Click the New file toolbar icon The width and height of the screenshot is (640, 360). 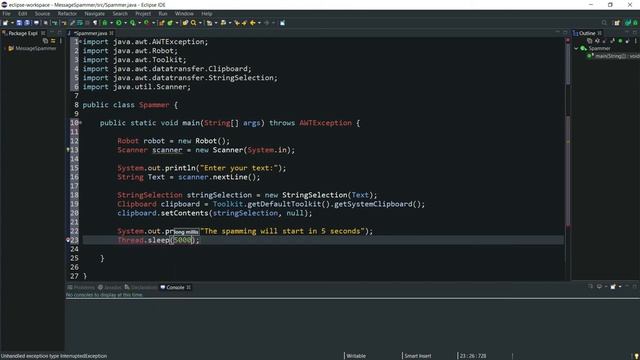5,23
